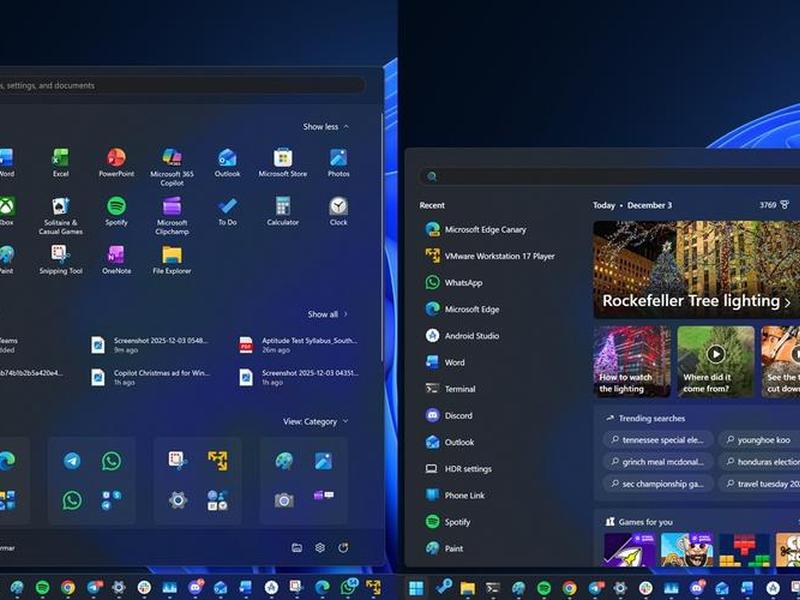Open Microsoft Clipchamp pinned app

click(172, 216)
